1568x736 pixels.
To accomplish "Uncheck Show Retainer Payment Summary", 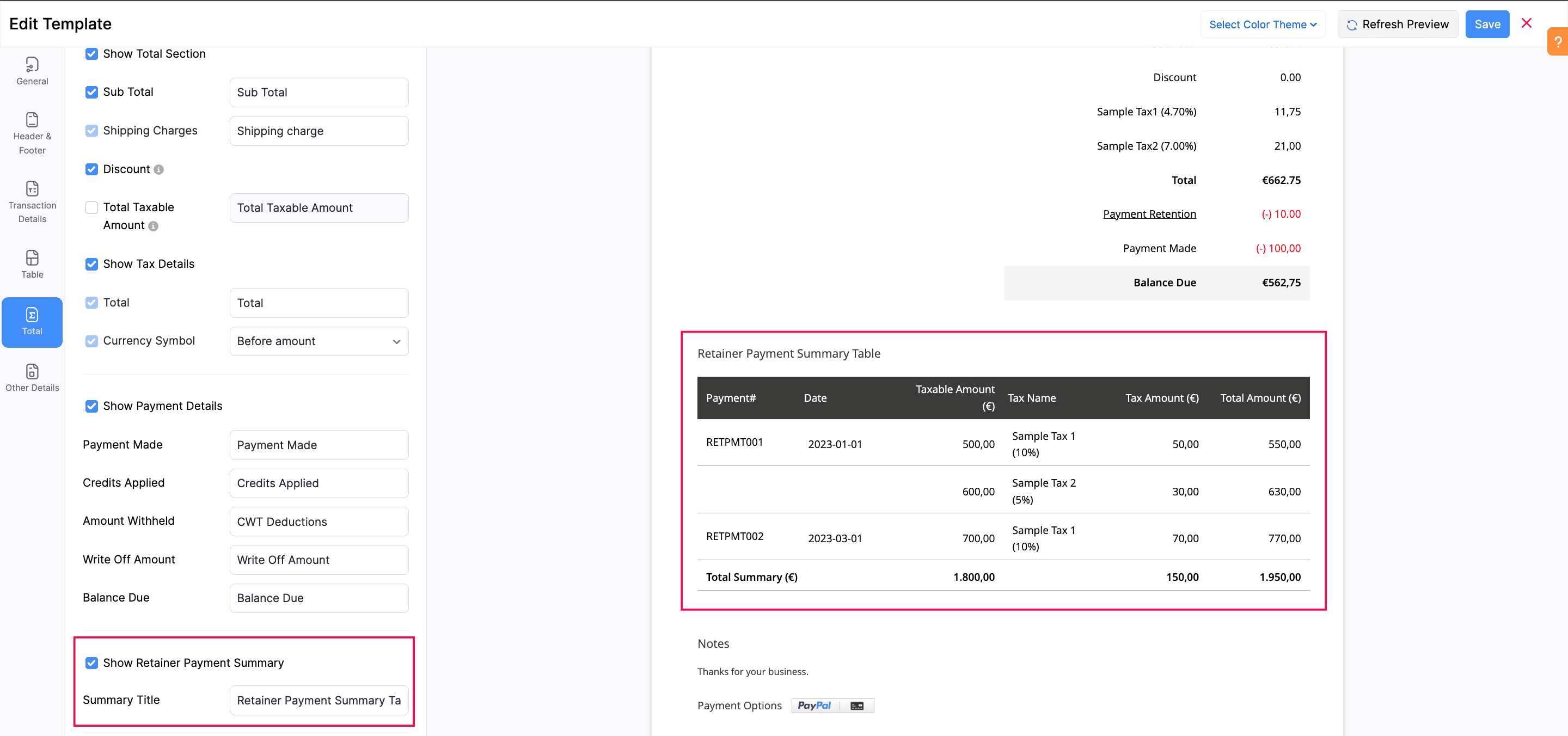I will [91, 663].
